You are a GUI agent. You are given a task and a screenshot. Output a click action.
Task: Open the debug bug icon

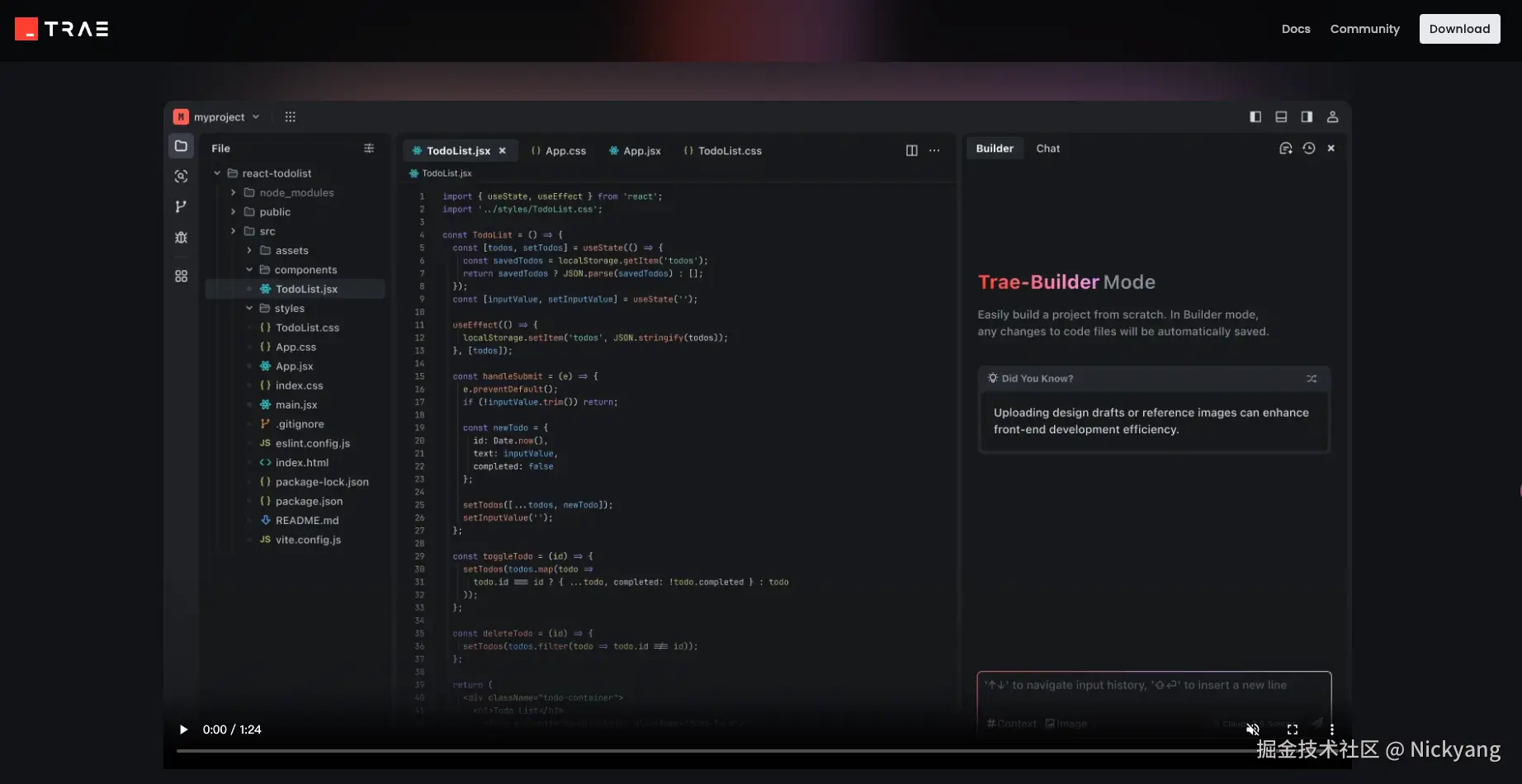[x=181, y=238]
